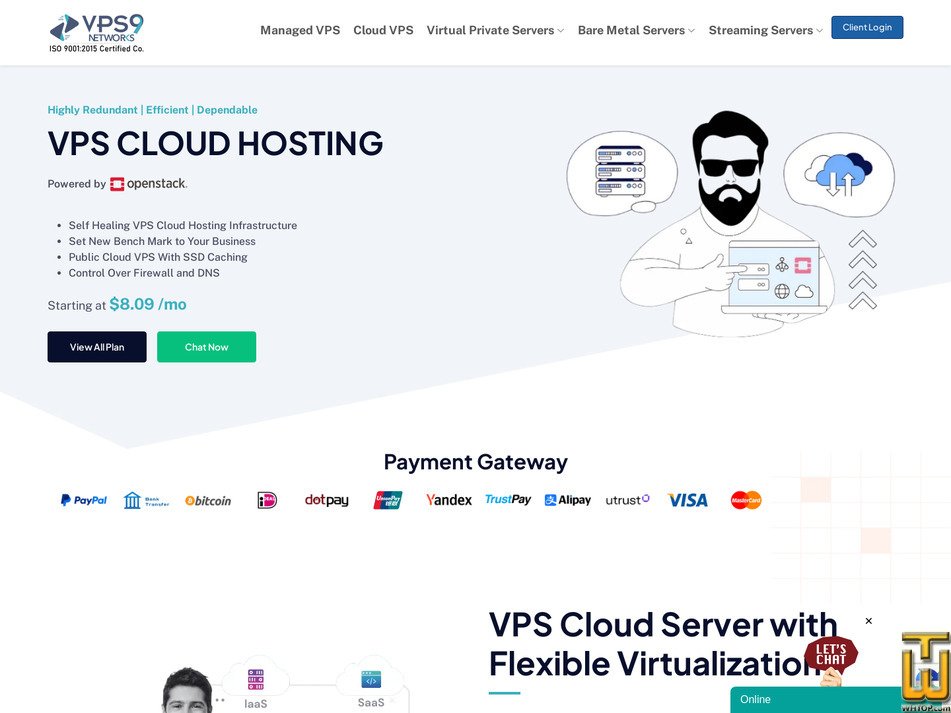Screen dimensions: 951x713
Task: Open the Online chat bar
Action: pyautogui.click(x=816, y=700)
